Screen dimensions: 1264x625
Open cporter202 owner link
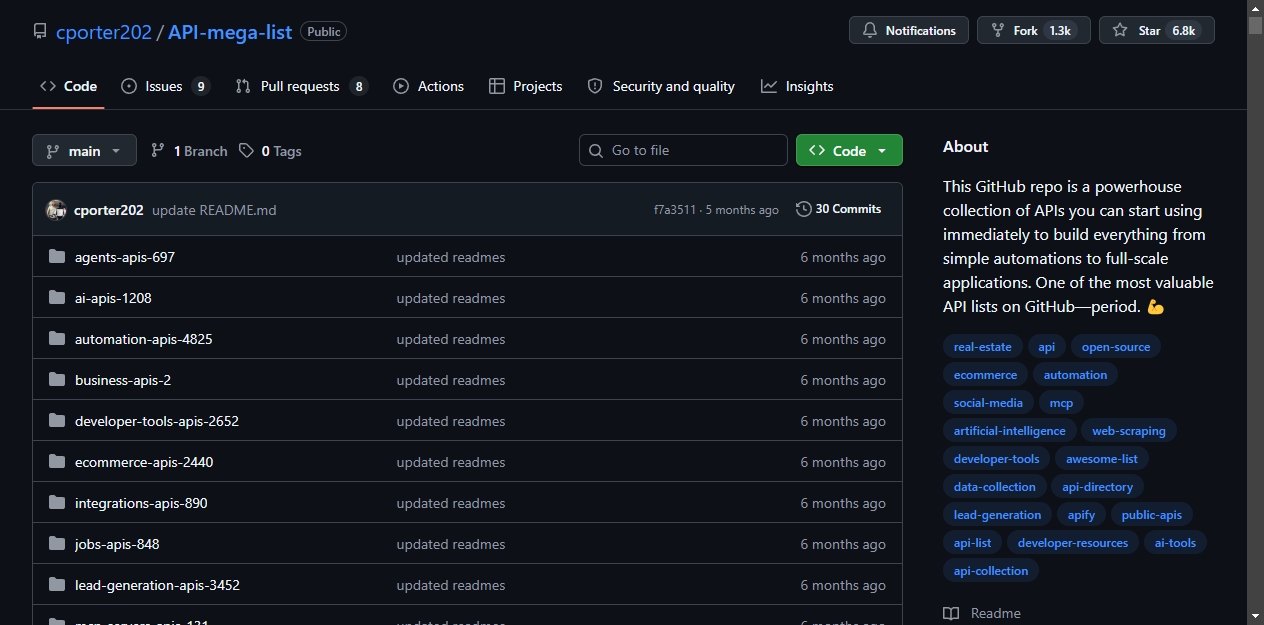(x=104, y=32)
